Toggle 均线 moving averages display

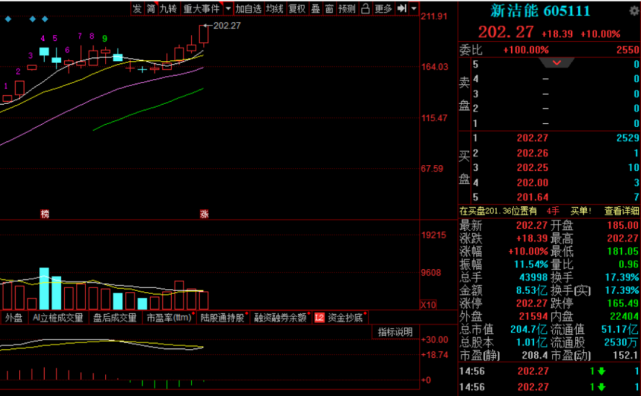(x=275, y=9)
